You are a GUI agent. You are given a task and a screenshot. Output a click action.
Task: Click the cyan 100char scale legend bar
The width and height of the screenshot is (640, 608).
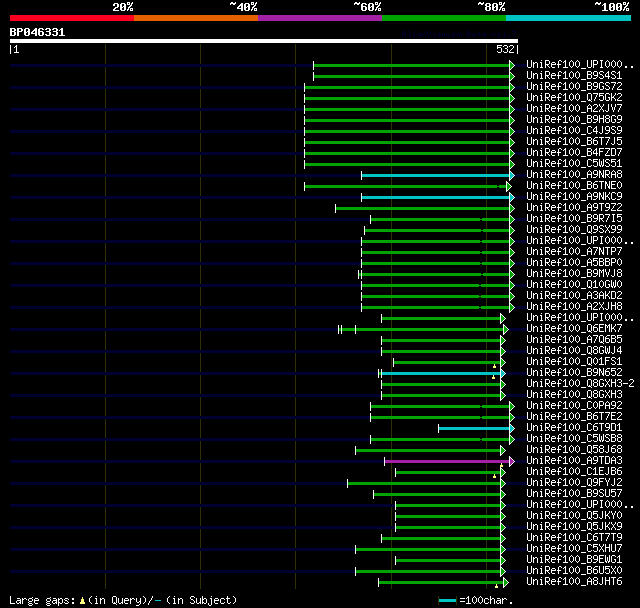point(447,600)
